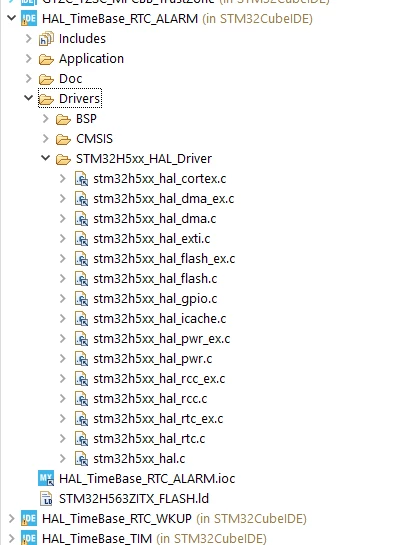Image resolution: width=400 pixels, height=545 pixels.
Task: Select the STM32H5xx_HAL_Driver label
Action: tap(144, 158)
